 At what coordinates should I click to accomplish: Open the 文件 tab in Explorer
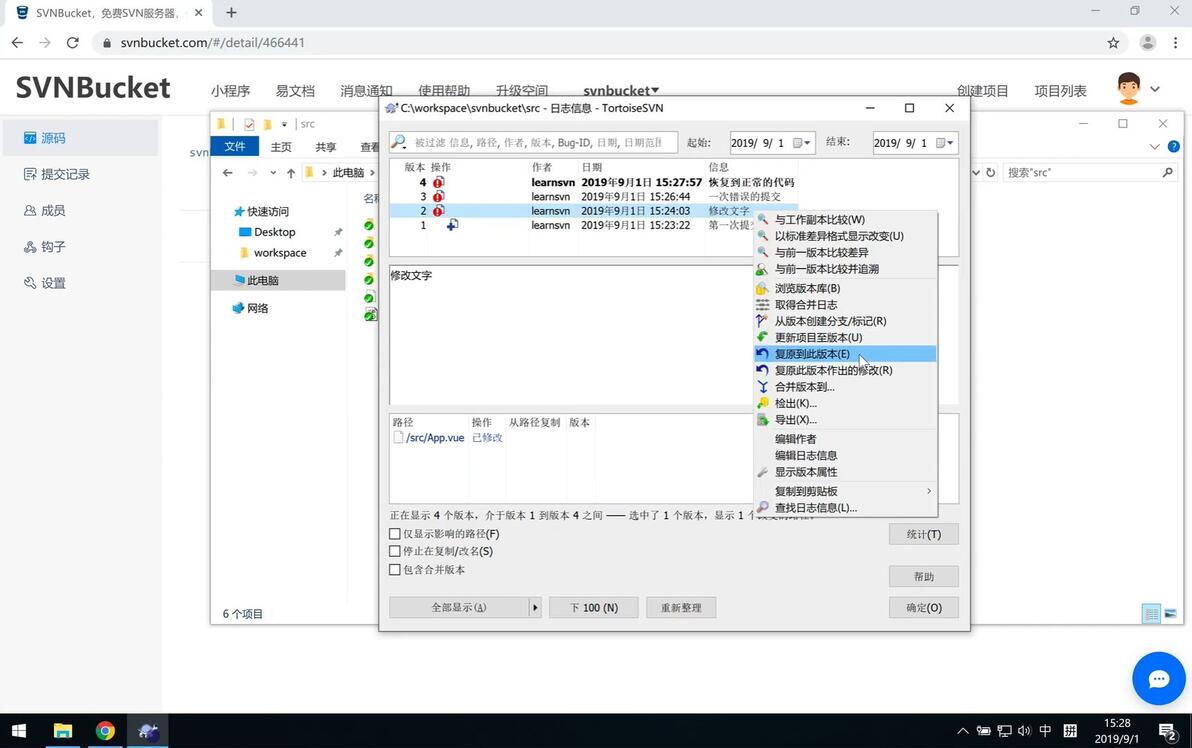(235, 146)
